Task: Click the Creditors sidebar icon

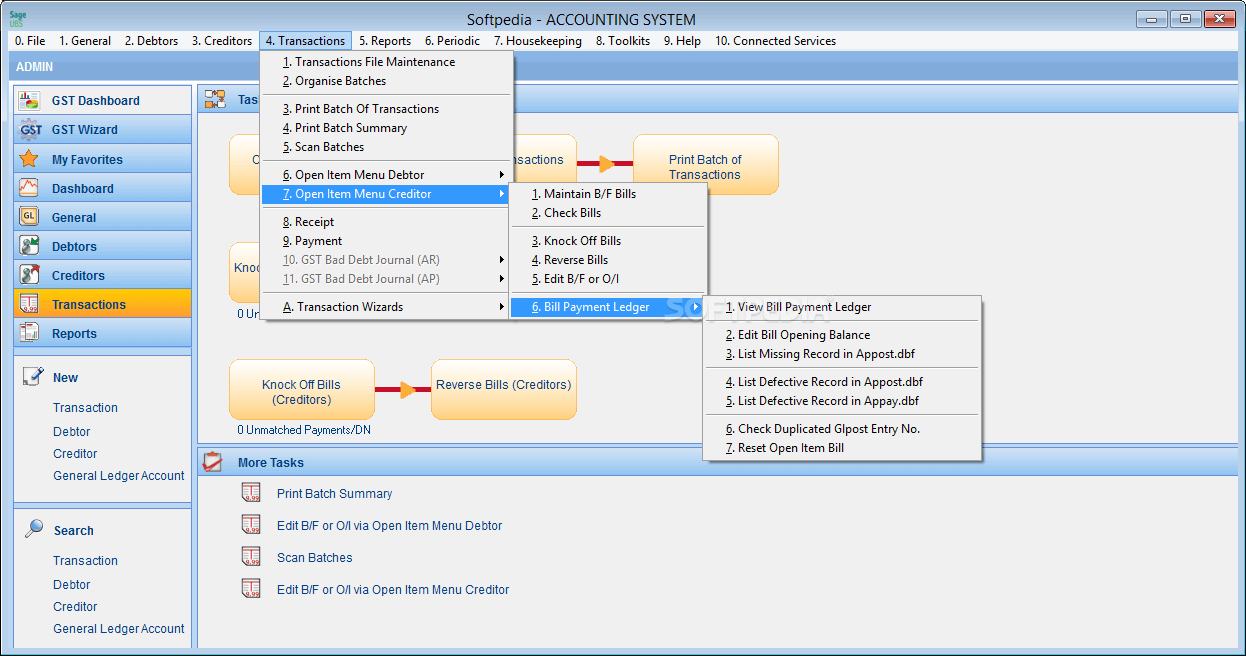Action: pyautogui.click(x=29, y=275)
